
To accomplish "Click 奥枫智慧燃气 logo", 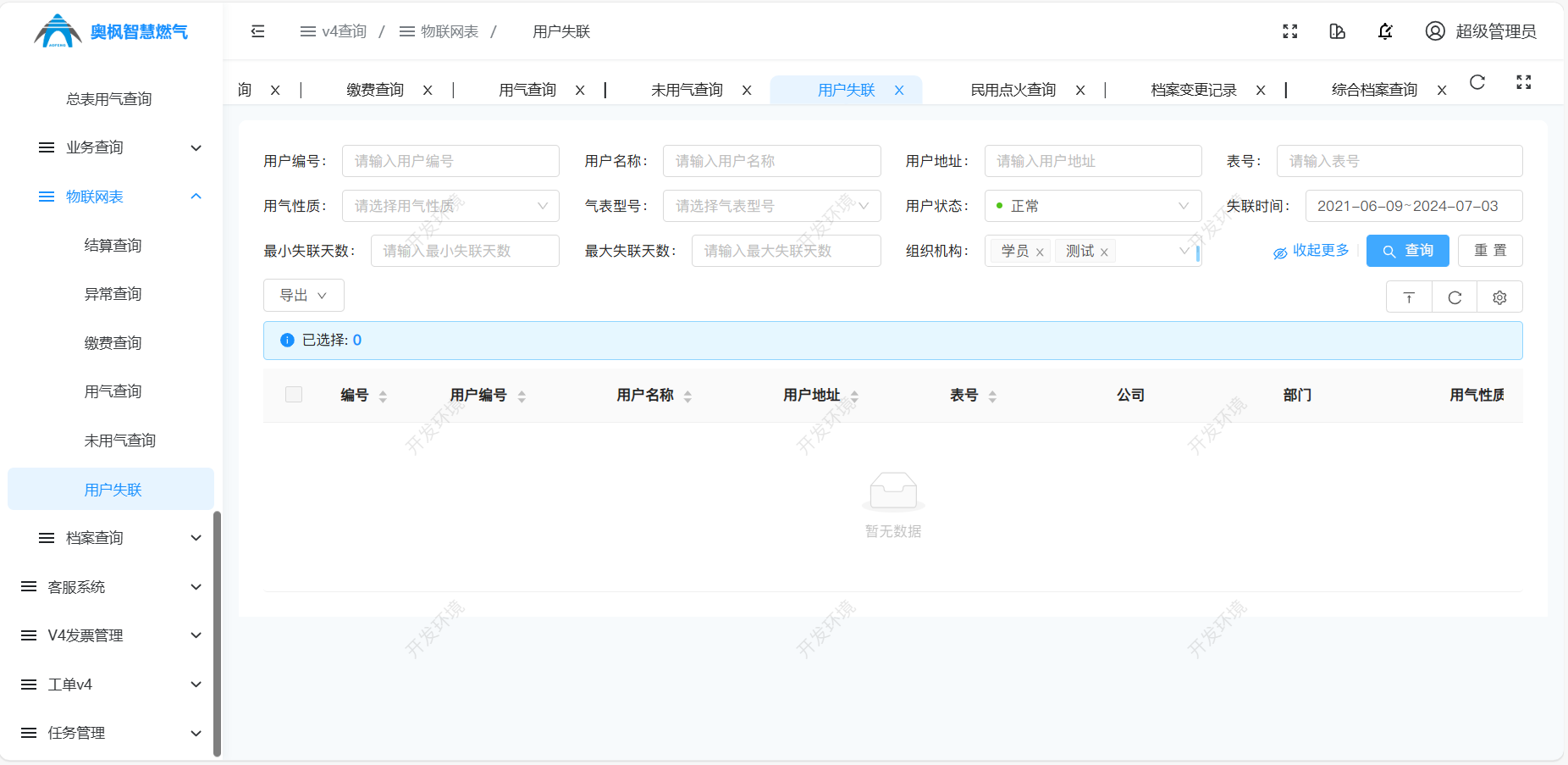I will (111, 31).
